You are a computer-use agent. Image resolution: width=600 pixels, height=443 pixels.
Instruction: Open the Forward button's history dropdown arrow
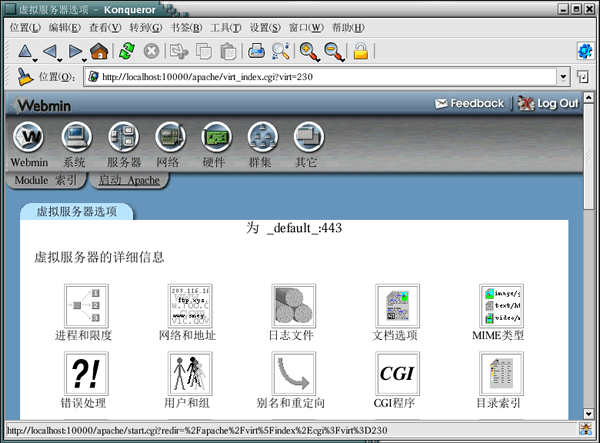click(85, 60)
